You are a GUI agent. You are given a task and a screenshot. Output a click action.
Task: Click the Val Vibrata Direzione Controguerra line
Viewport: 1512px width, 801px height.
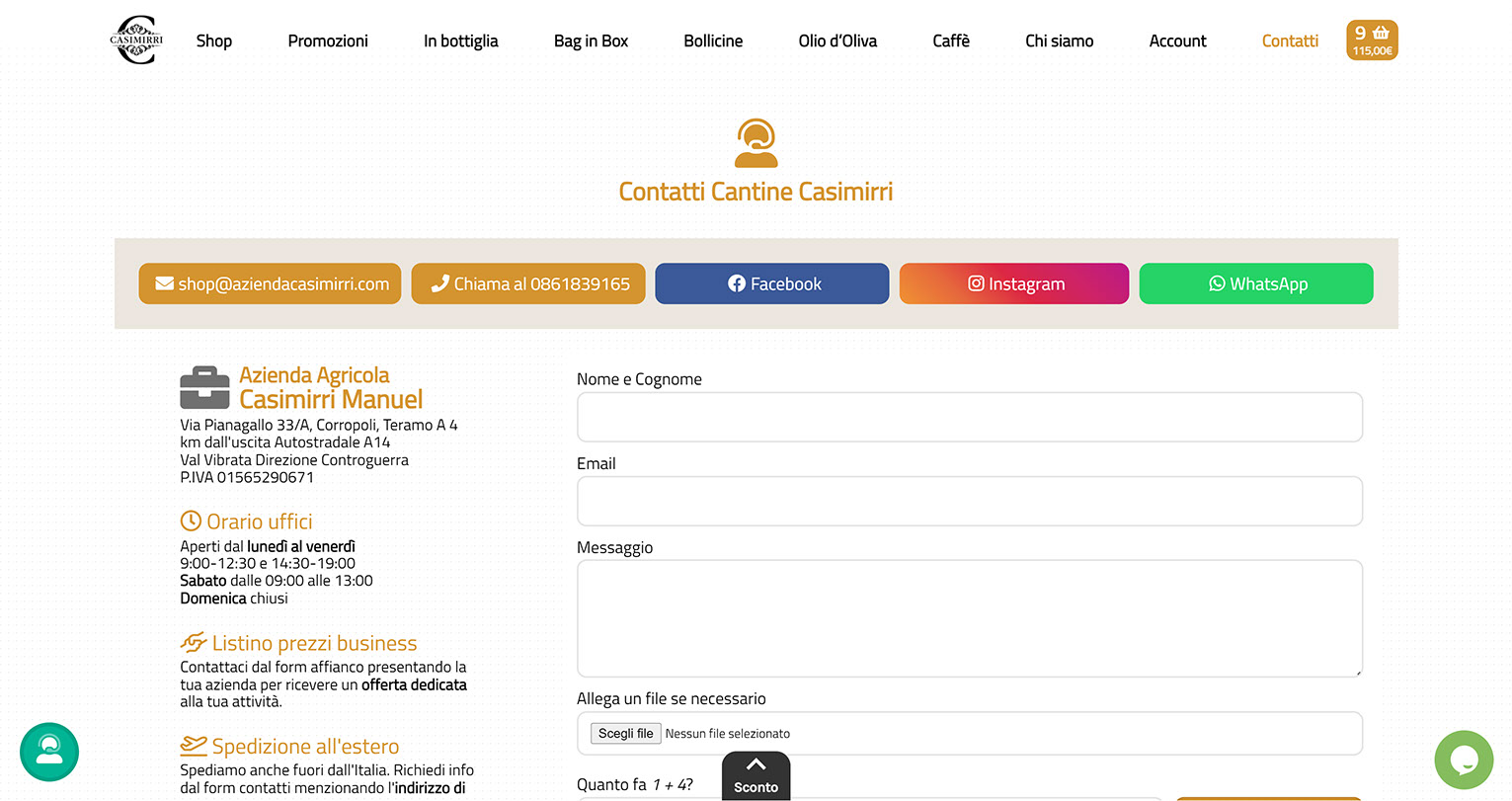click(294, 459)
